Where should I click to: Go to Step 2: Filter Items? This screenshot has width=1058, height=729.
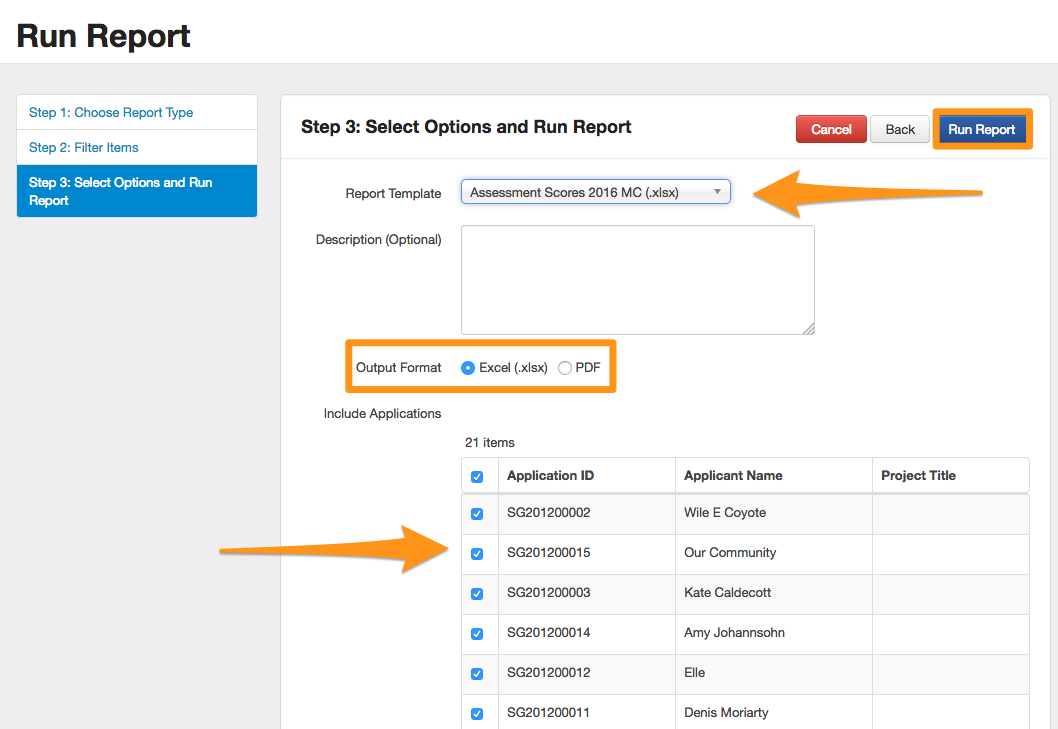84,148
